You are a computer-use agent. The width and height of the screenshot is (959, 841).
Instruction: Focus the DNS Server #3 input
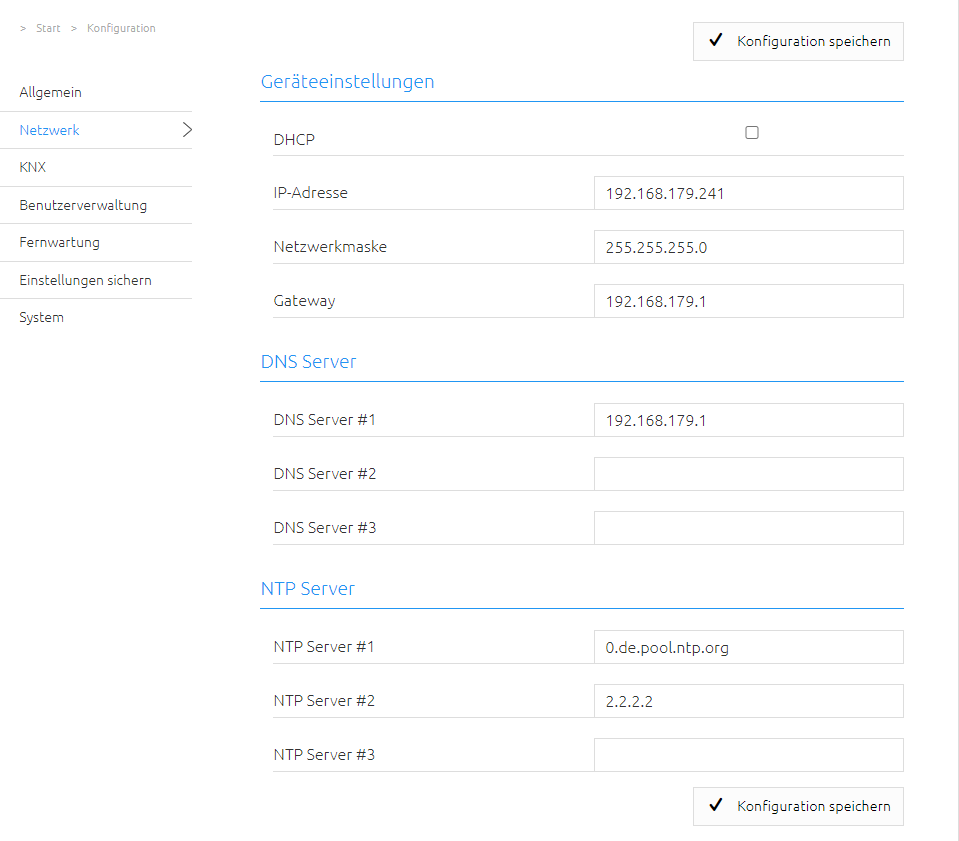(749, 528)
